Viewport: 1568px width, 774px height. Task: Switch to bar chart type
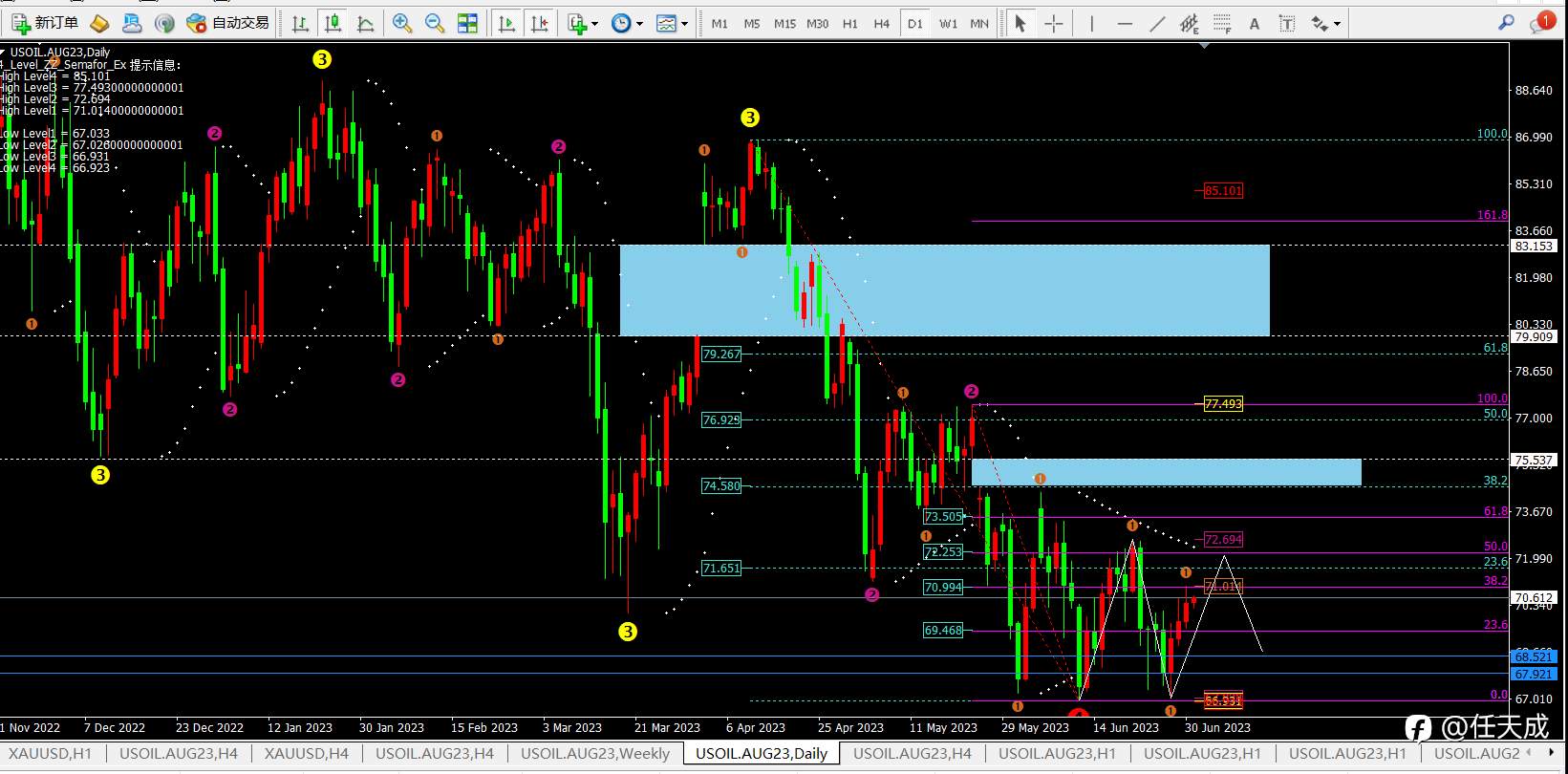[300, 23]
